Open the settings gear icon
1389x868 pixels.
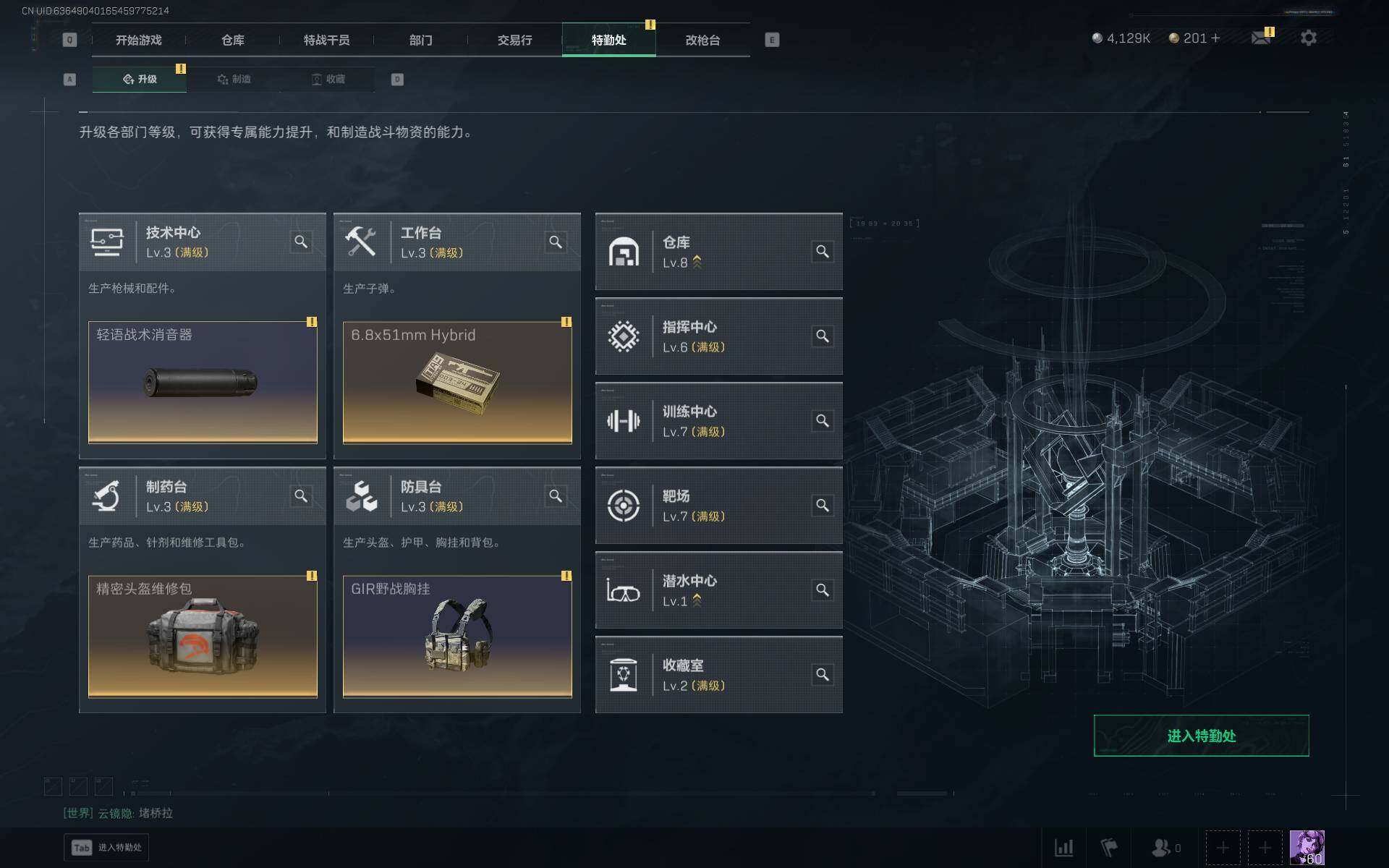click(1308, 38)
